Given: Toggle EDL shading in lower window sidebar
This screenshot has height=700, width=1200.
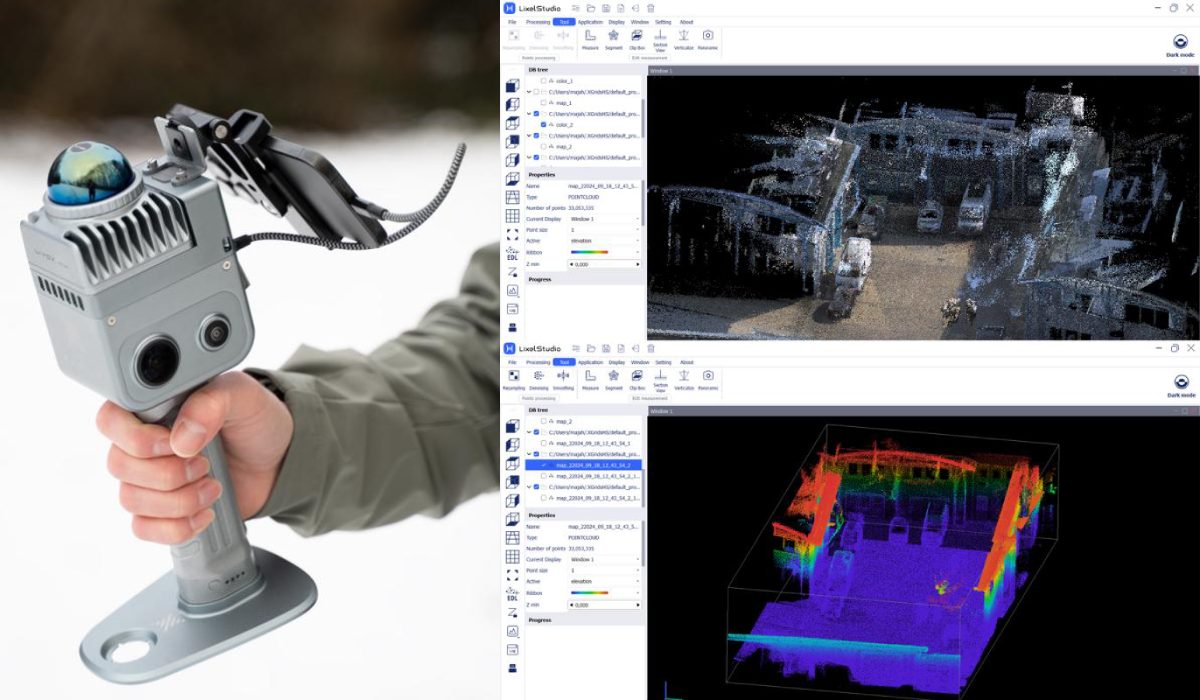Looking at the screenshot, I should (512, 594).
